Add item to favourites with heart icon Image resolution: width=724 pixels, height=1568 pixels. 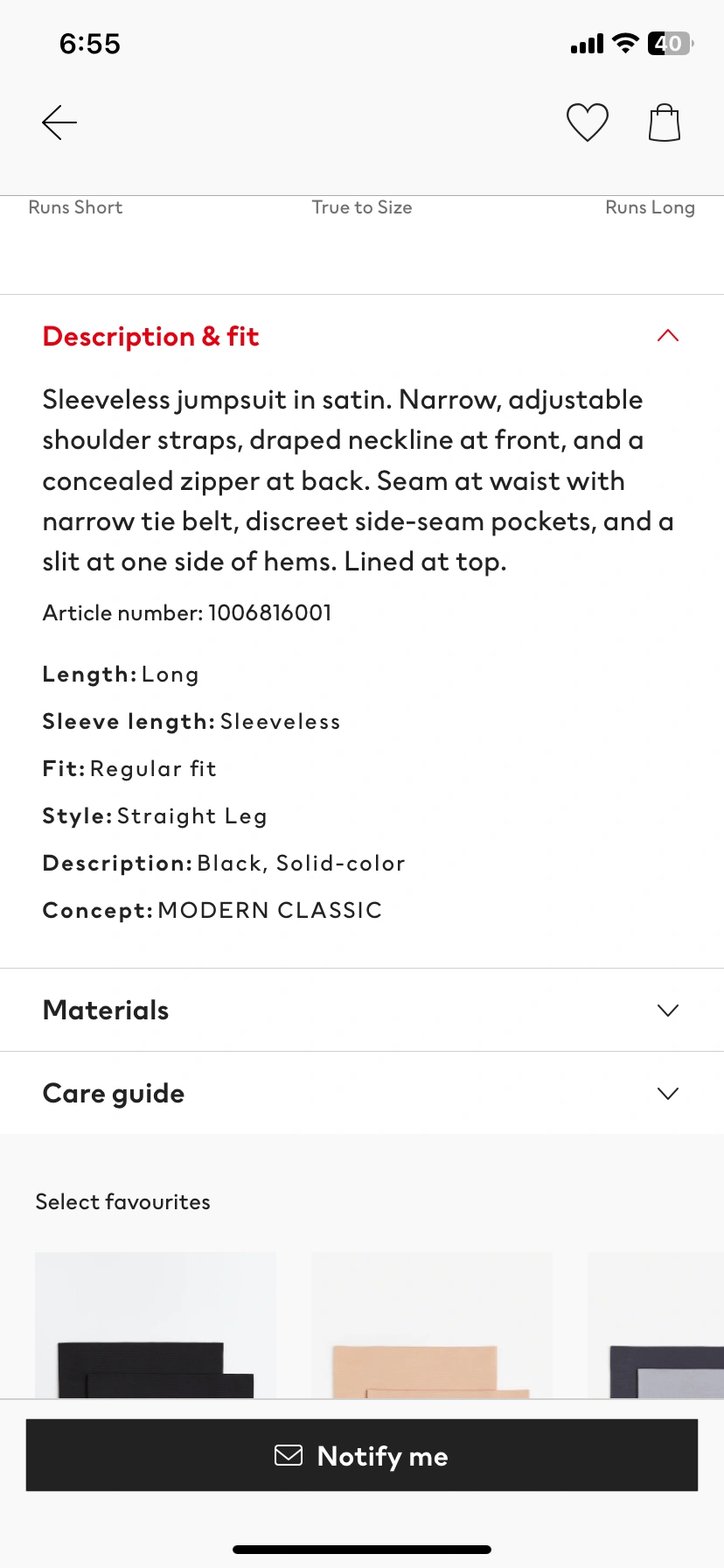pos(587,122)
